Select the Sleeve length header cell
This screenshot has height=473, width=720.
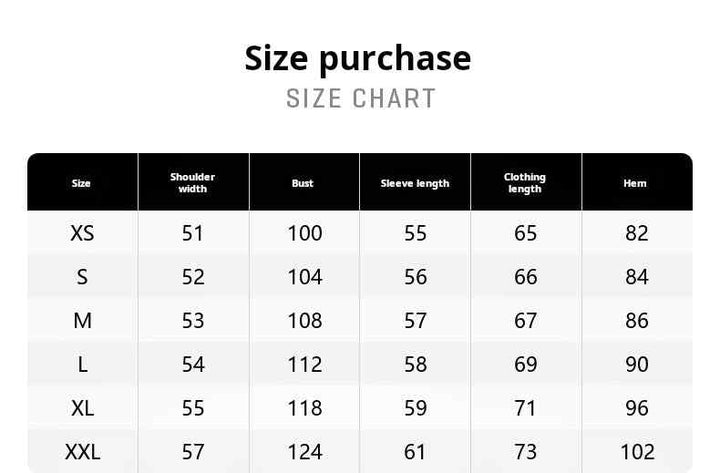coord(415,183)
